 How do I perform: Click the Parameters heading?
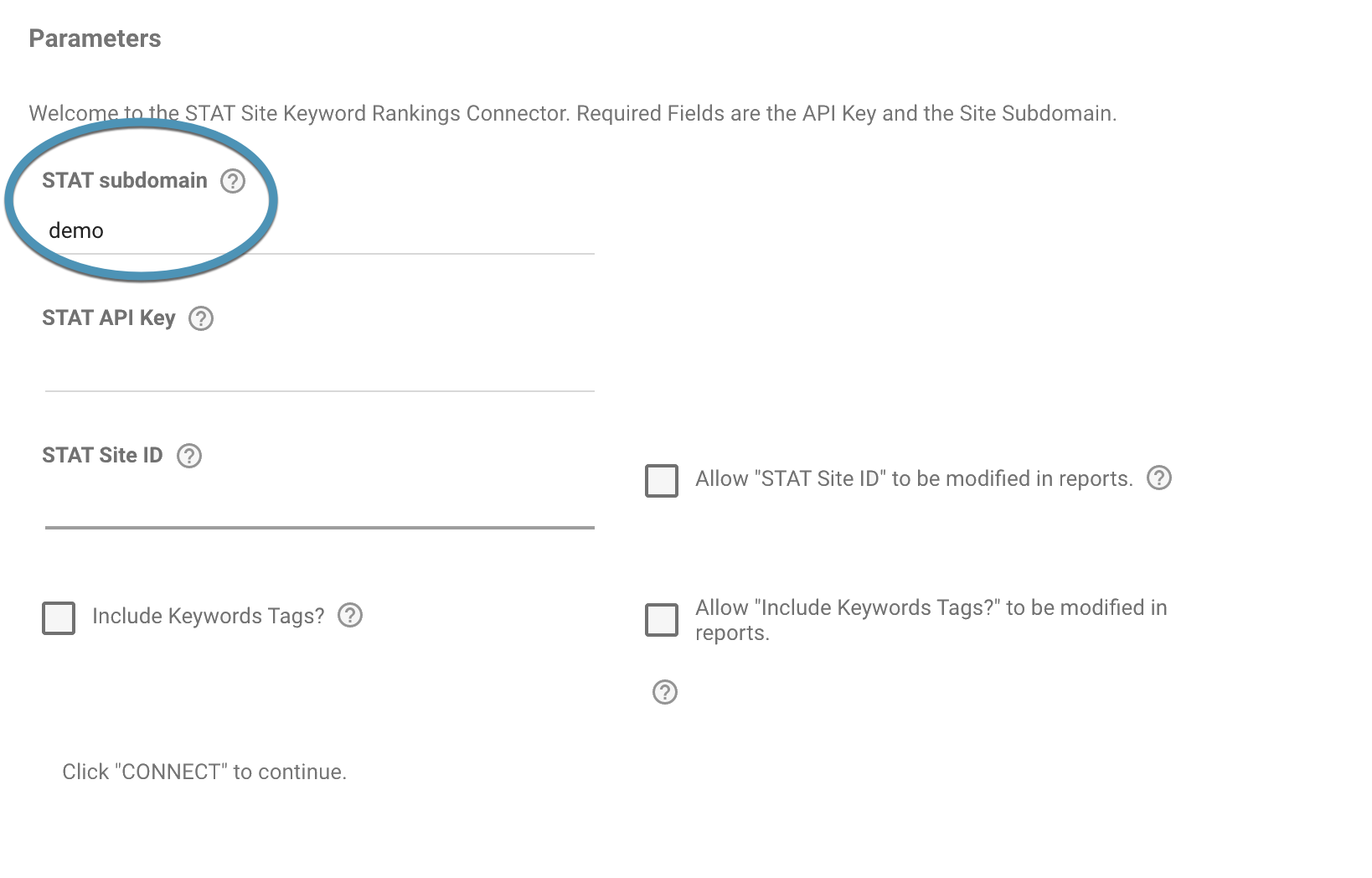(95, 38)
